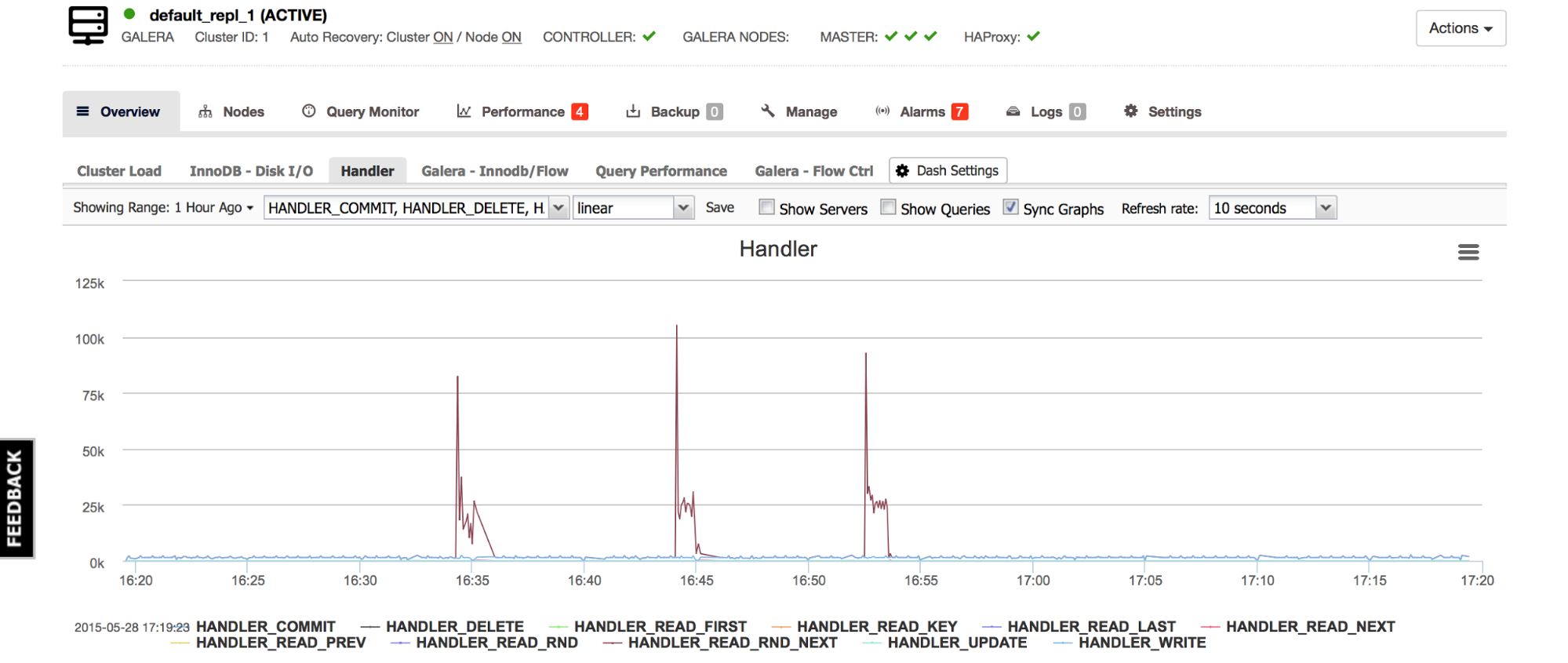This screenshot has height=663, width=1568.
Task: Uncheck the Sync Graphs checkbox
Action: 1010,207
